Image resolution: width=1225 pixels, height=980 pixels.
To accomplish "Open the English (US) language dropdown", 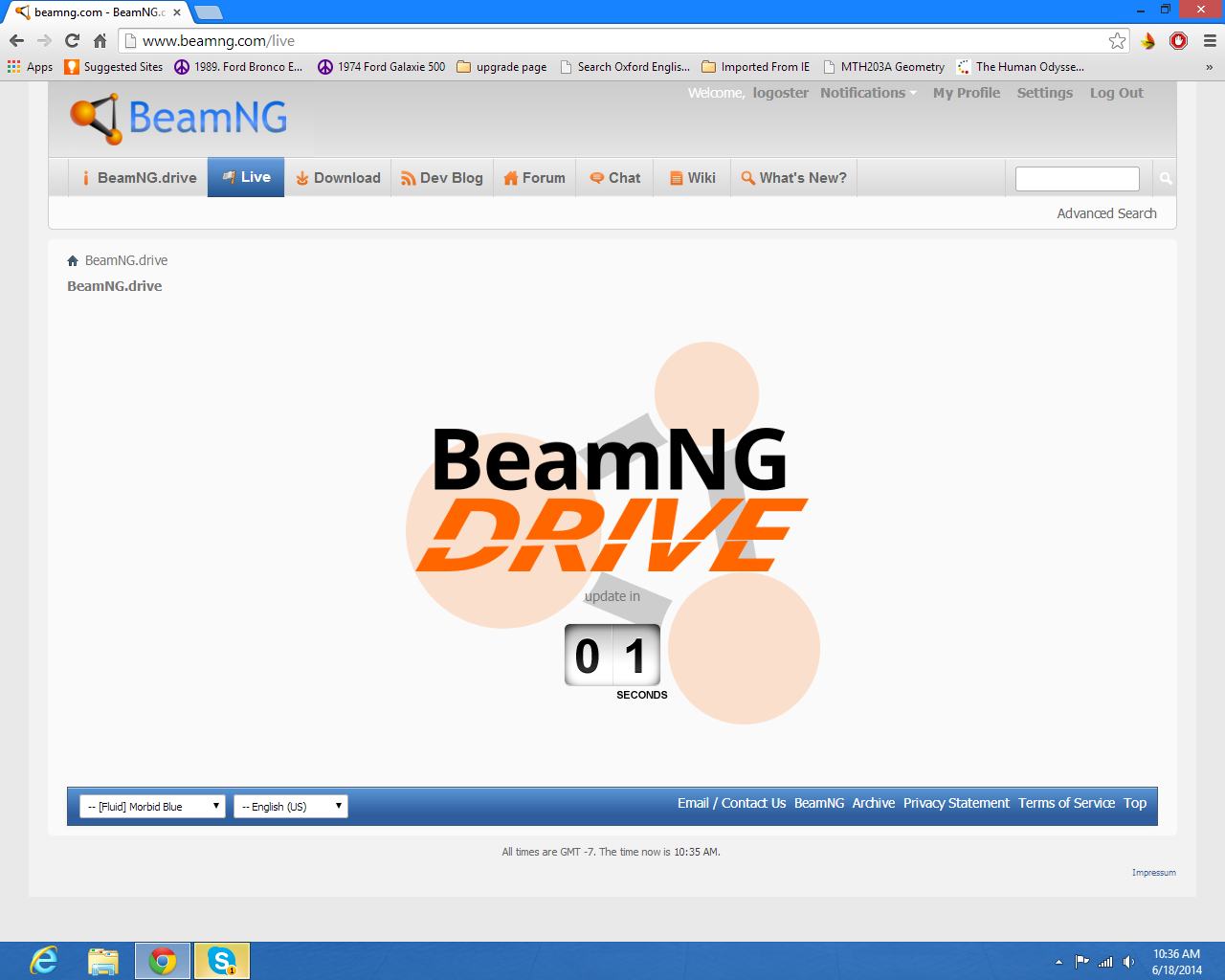I will click(x=291, y=807).
